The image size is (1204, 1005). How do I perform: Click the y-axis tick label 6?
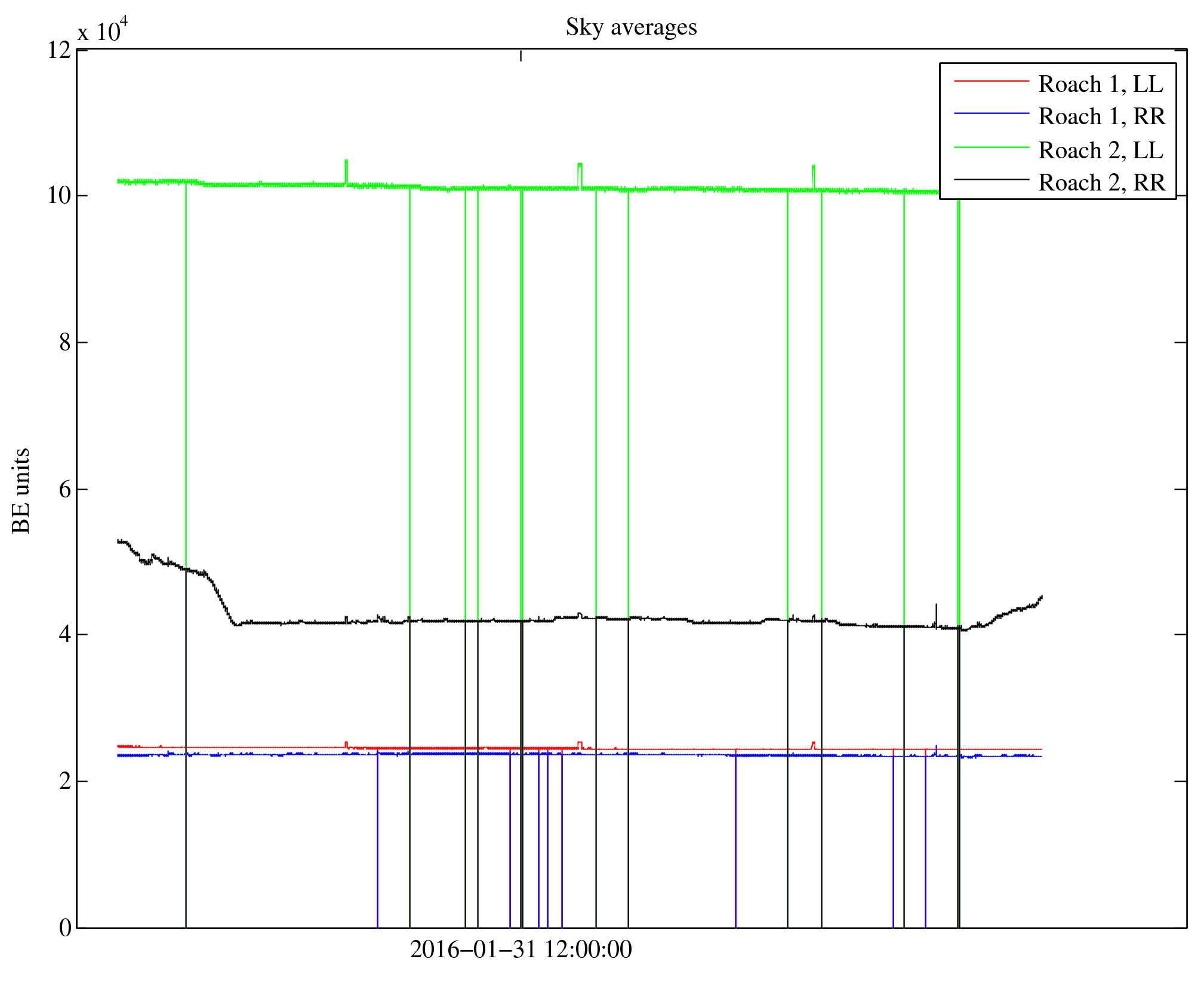tap(65, 490)
